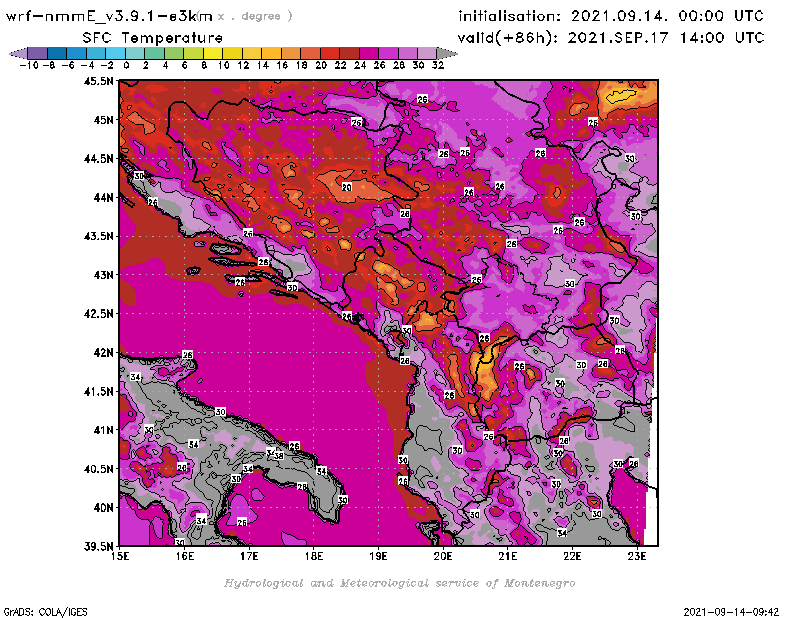Click the magenta 24 to 26 legend swatch

(369, 53)
